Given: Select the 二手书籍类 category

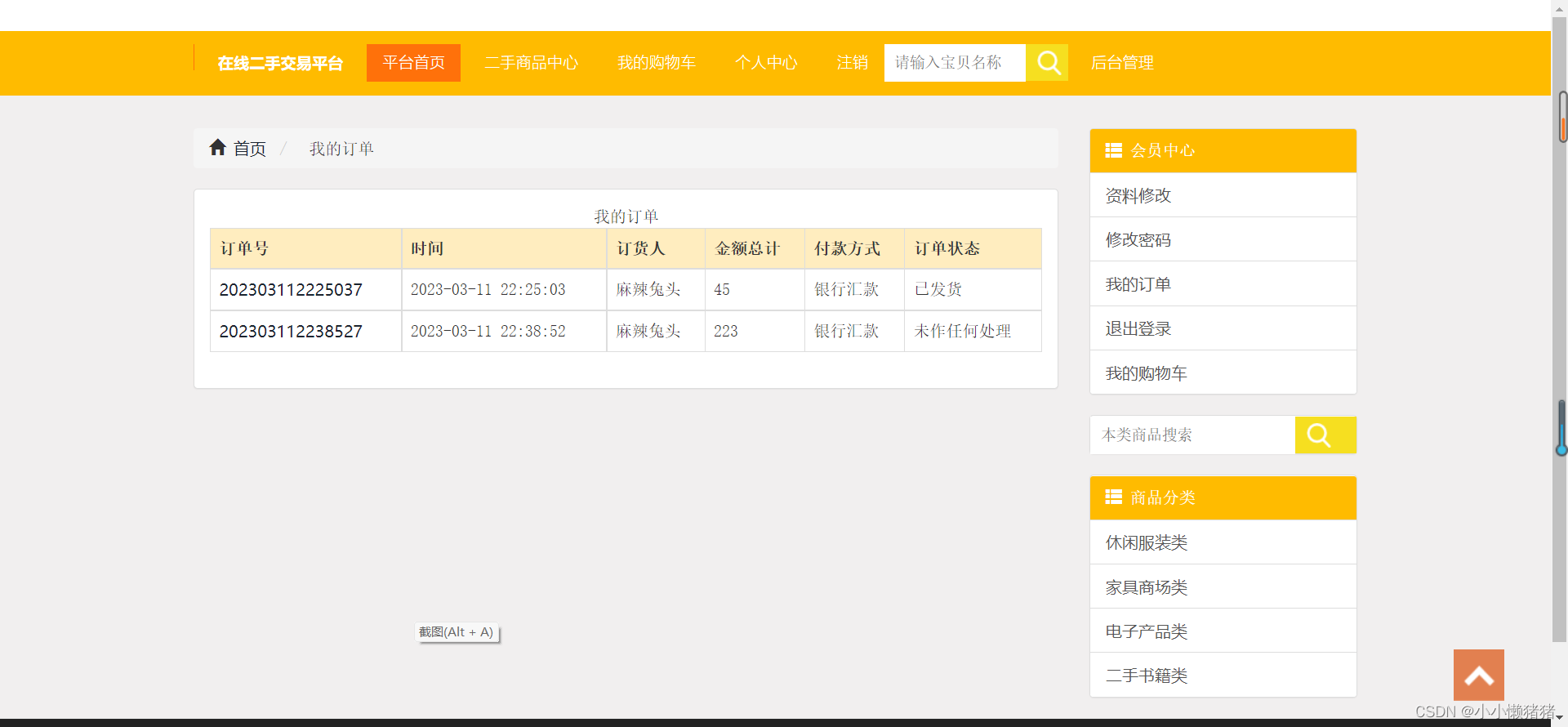Looking at the screenshot, I should pyautogui.click(x=1223, y=675).
